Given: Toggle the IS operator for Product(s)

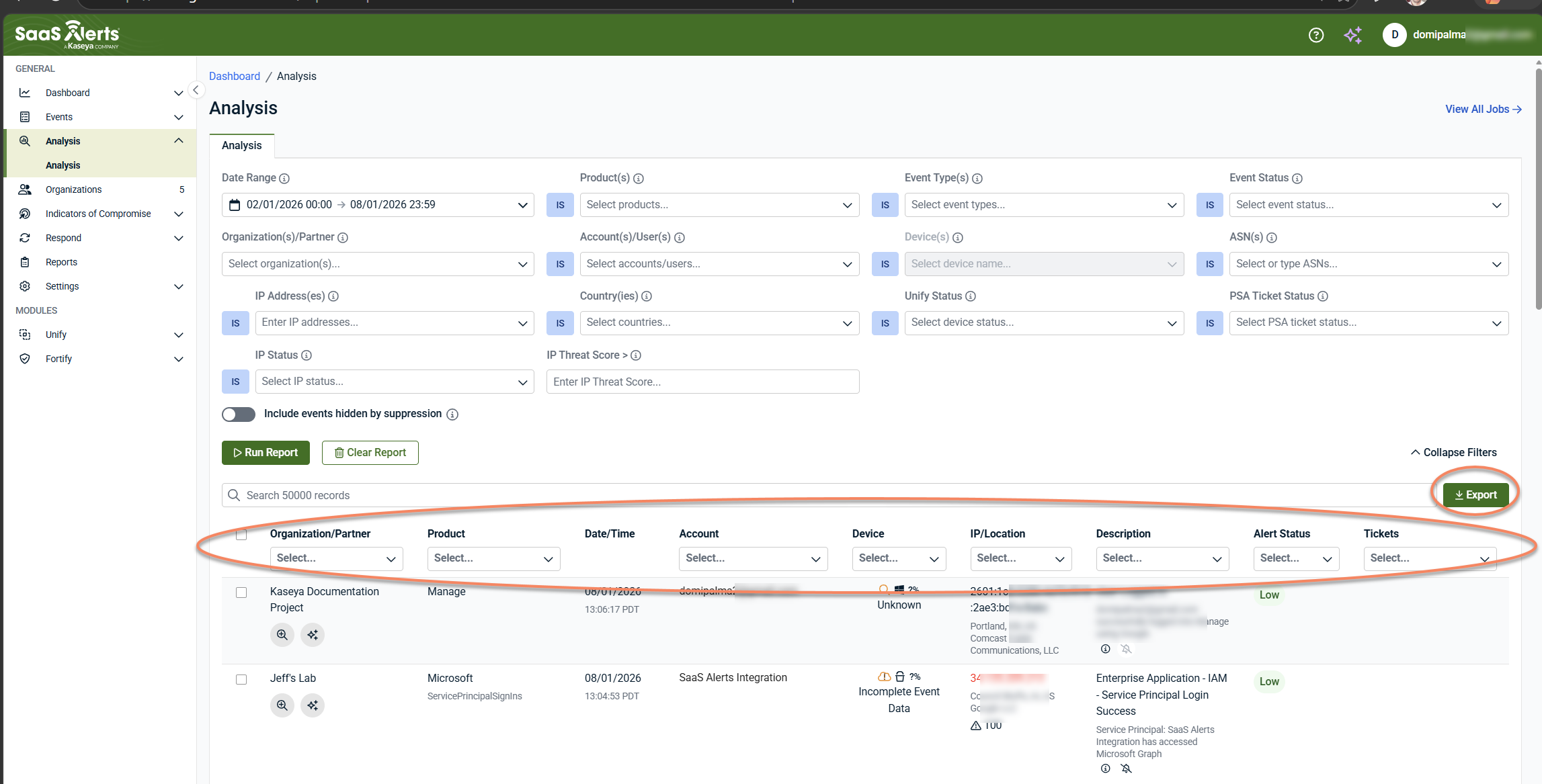Looking at the screenshot, I should 560,205.
